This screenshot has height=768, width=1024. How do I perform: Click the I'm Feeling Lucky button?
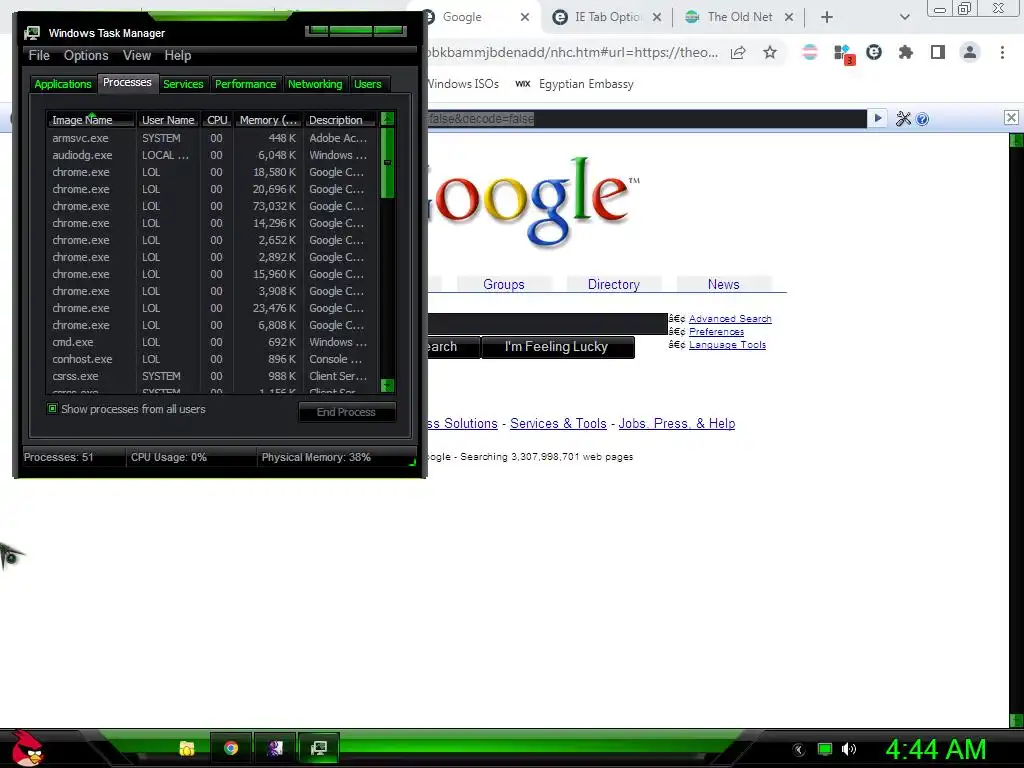pyautogui.click(x=557, y=347)
